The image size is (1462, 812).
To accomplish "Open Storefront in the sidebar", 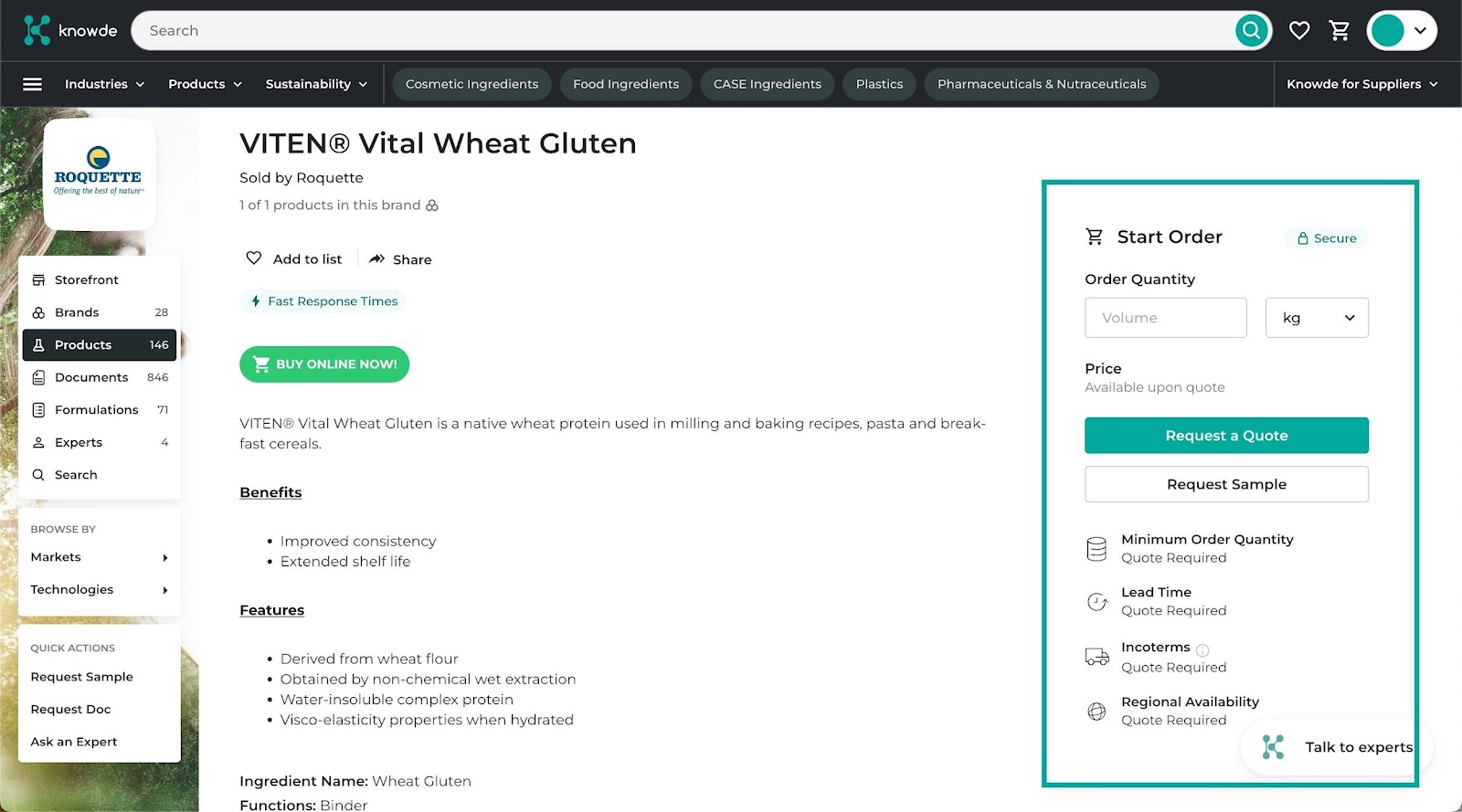I will click(100, 279).
